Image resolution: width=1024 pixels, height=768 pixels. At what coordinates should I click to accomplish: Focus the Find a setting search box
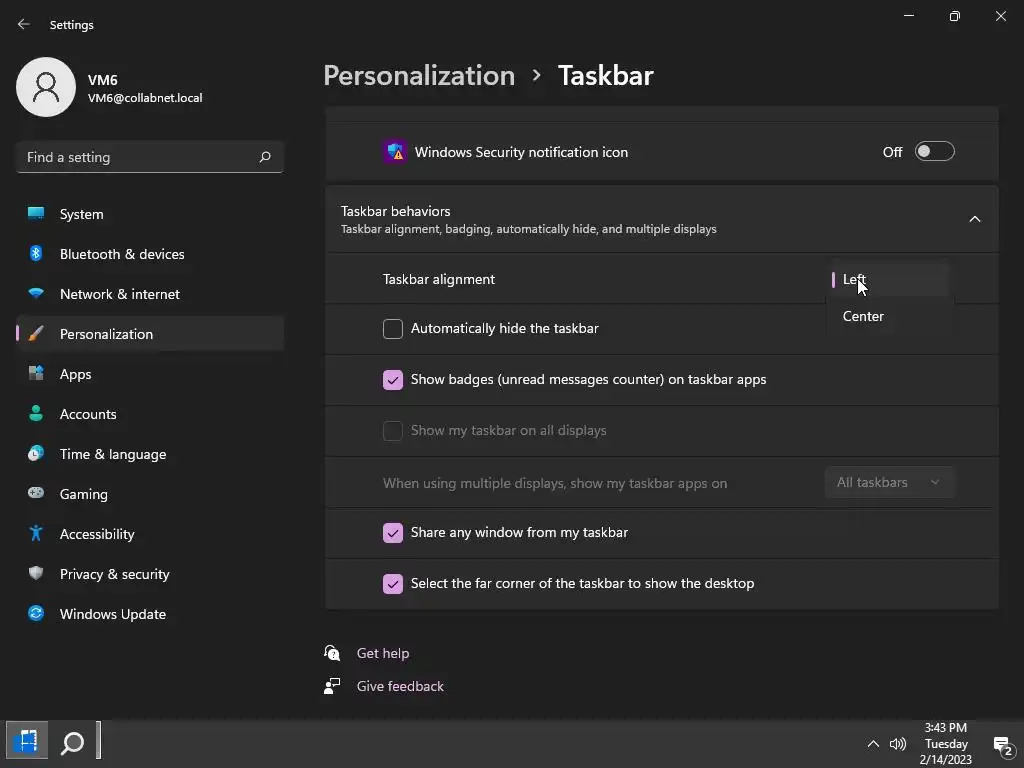click(150, 157)
